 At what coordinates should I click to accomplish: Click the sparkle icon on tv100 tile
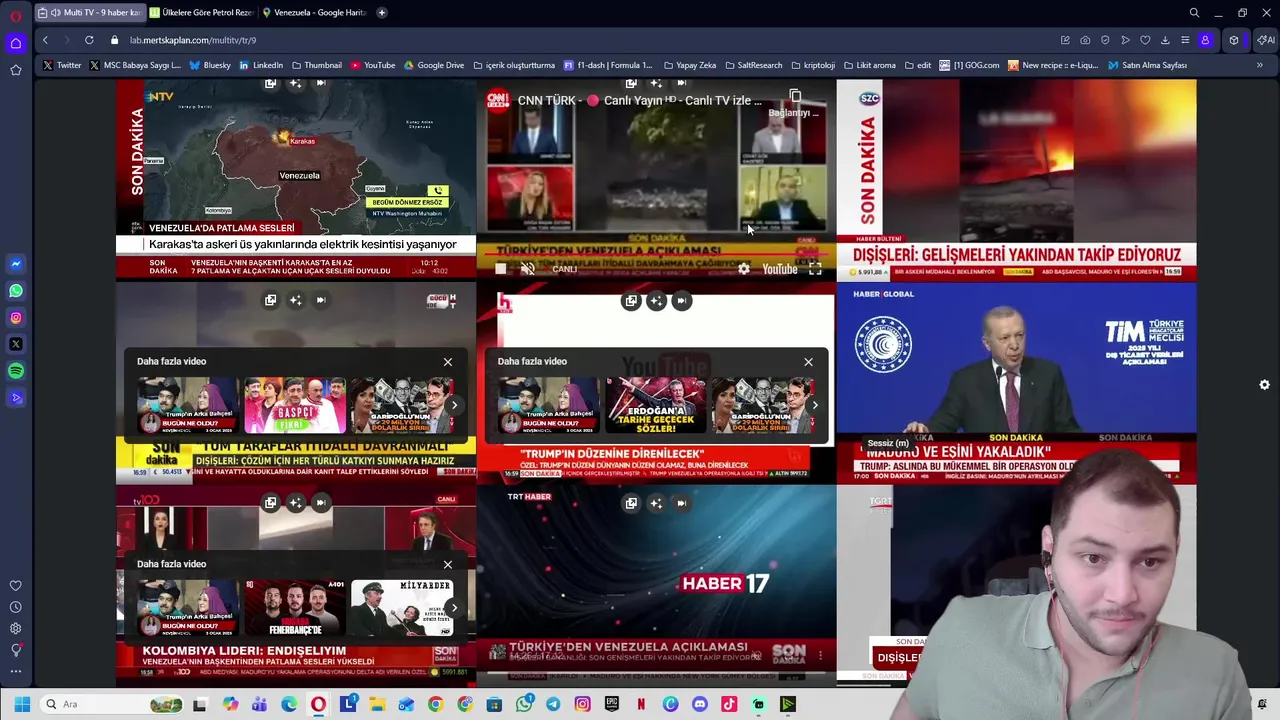295,503
